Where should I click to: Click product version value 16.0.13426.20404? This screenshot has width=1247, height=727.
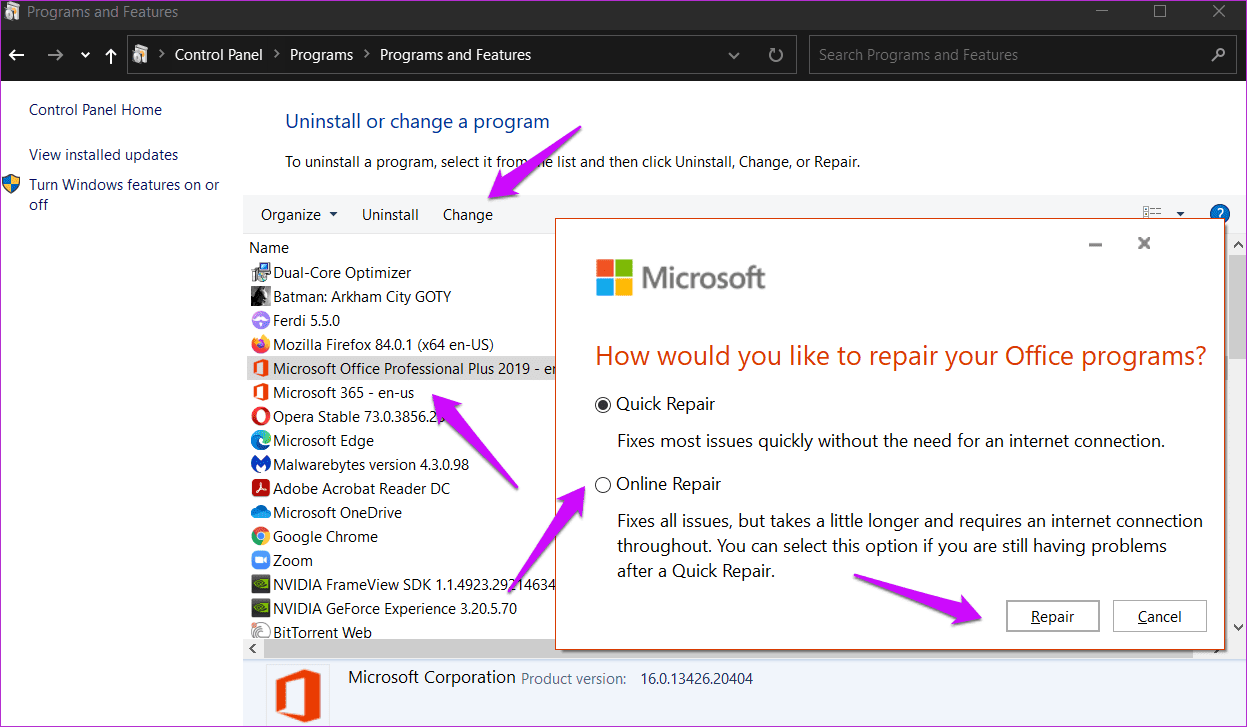(x=697, y=679)
